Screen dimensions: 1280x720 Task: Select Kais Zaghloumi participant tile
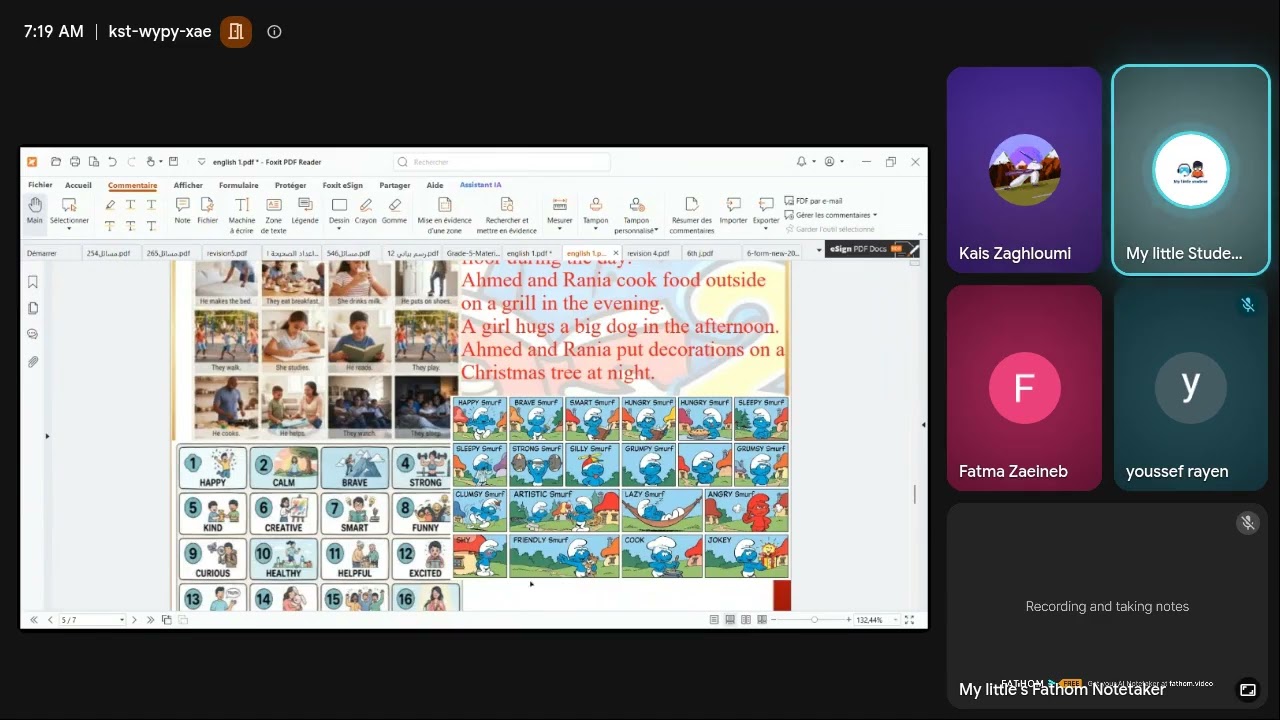point(1024,170)
